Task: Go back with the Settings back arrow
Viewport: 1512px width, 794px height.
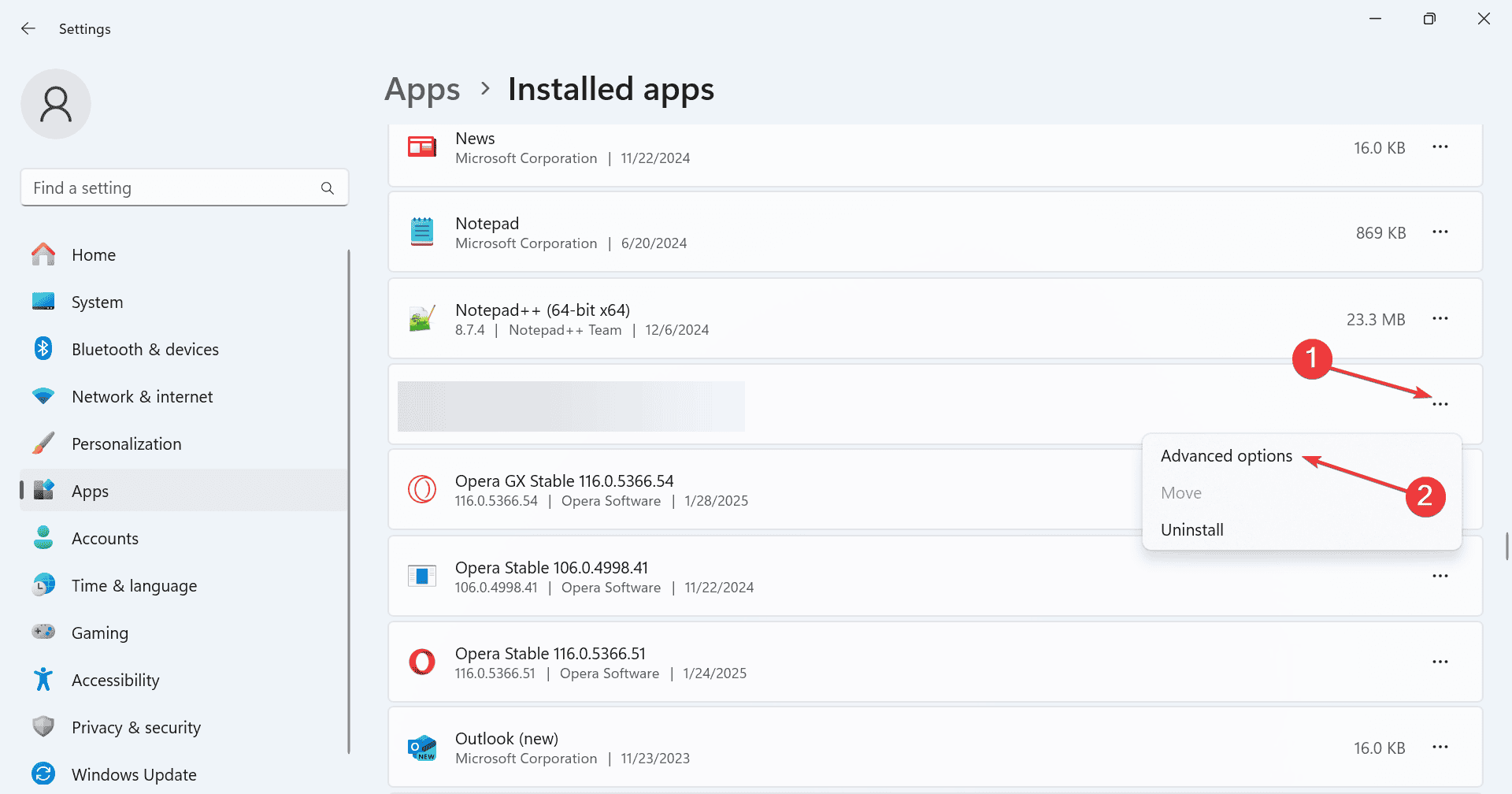Action: (x=28, y=28)
